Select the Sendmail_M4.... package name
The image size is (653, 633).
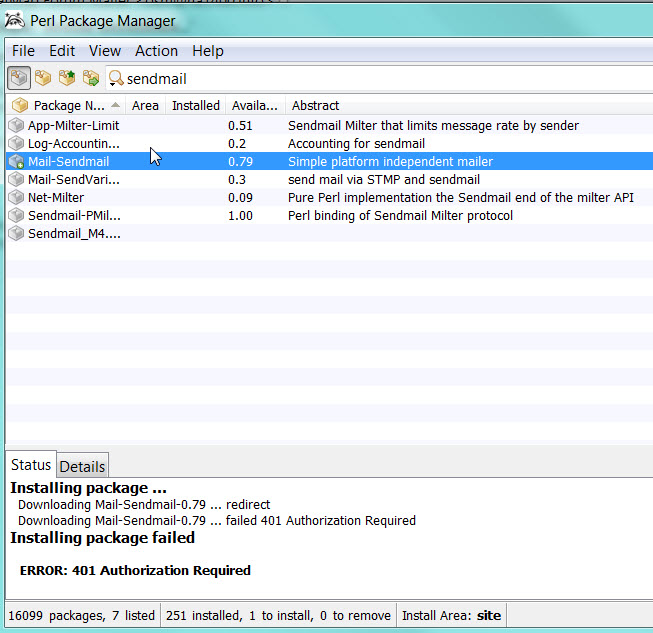[74, 234]
